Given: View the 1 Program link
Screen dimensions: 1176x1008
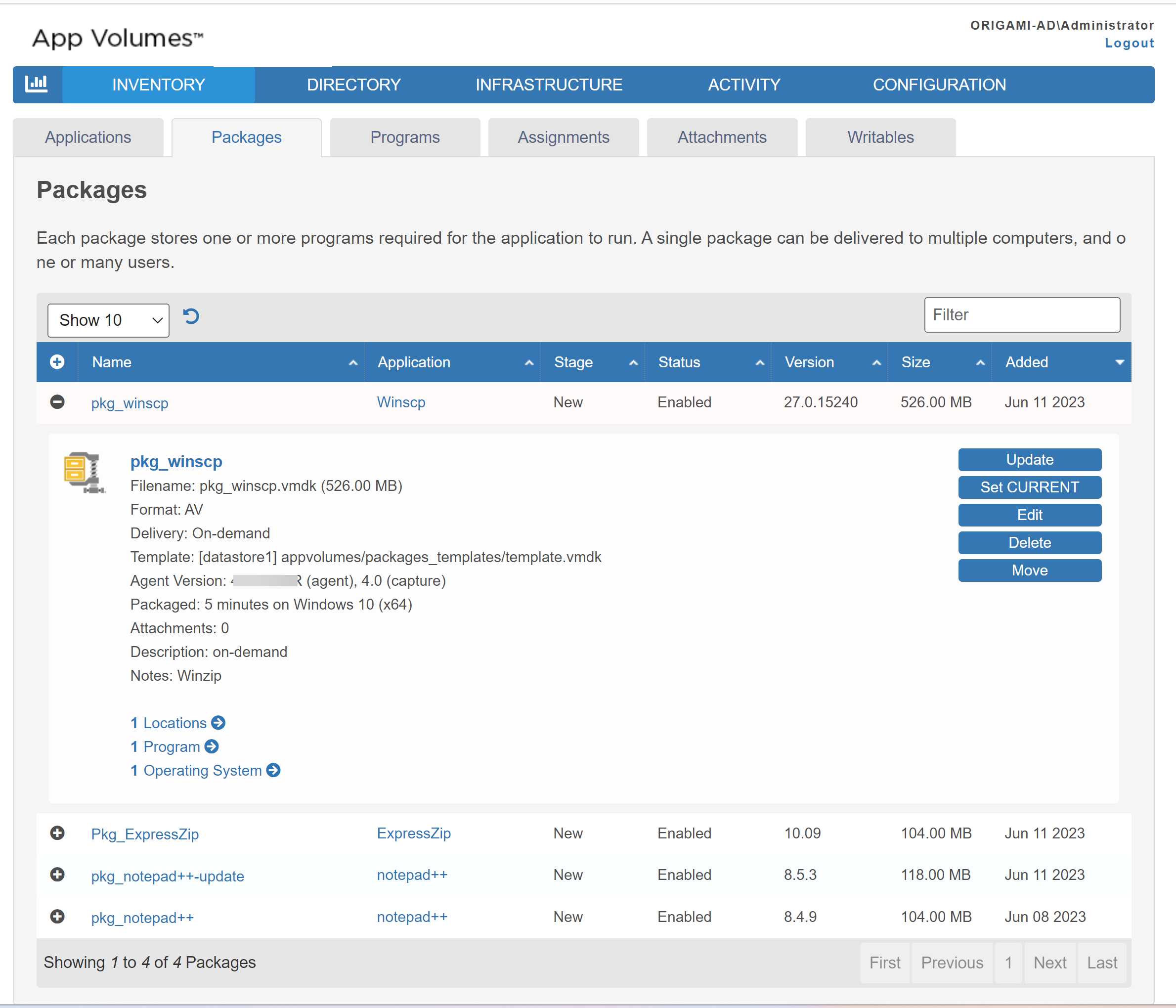Looking at the screenshot, I should coord(165,747).
